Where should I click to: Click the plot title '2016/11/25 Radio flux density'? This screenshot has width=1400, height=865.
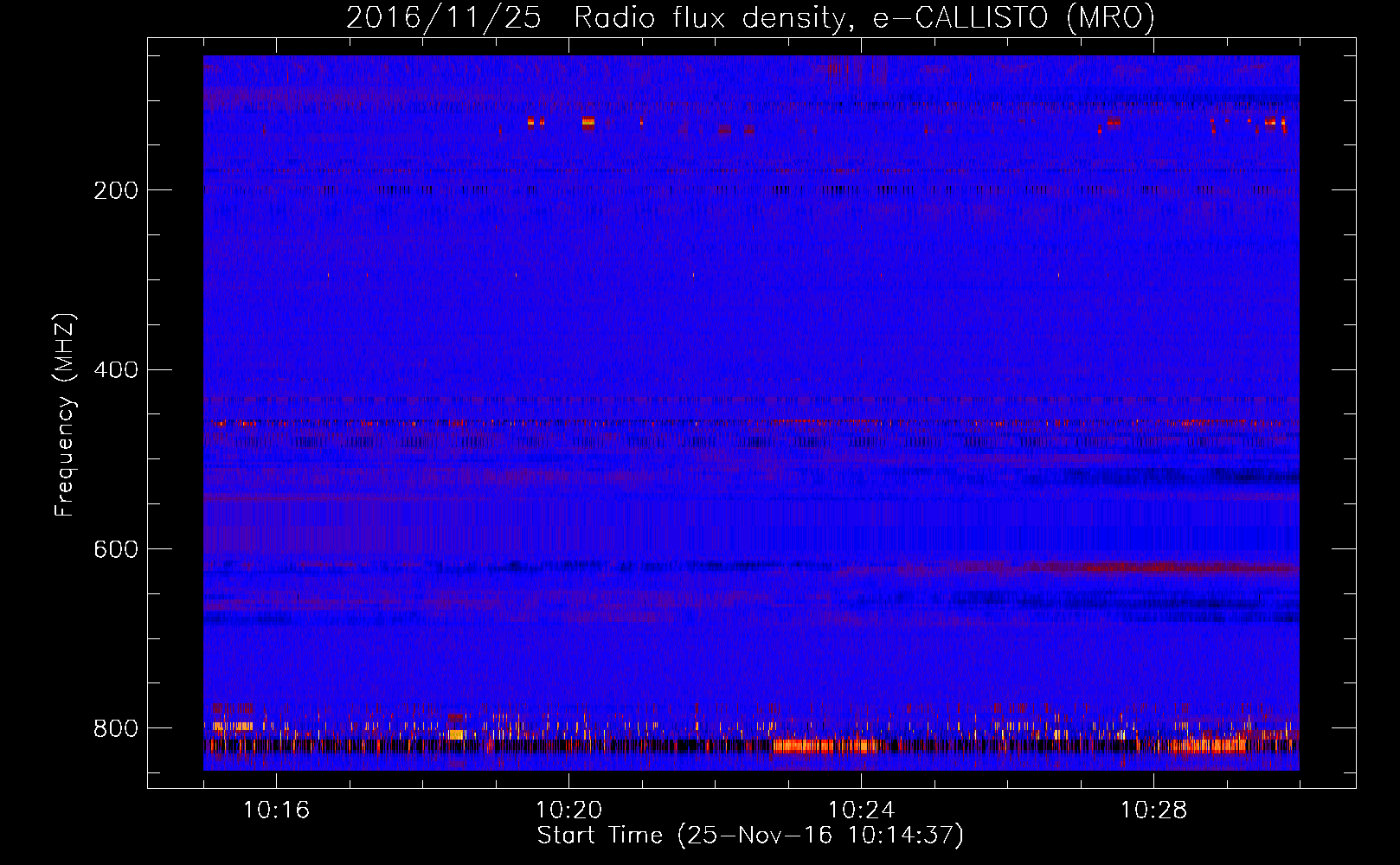point(750,17)
